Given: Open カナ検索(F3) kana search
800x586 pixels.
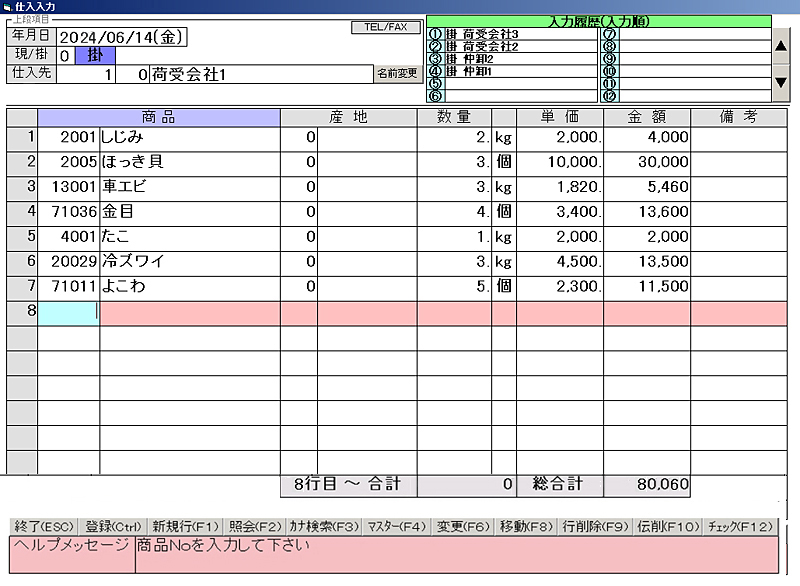Looking at the screenshot, I should [x=323, y=526].
